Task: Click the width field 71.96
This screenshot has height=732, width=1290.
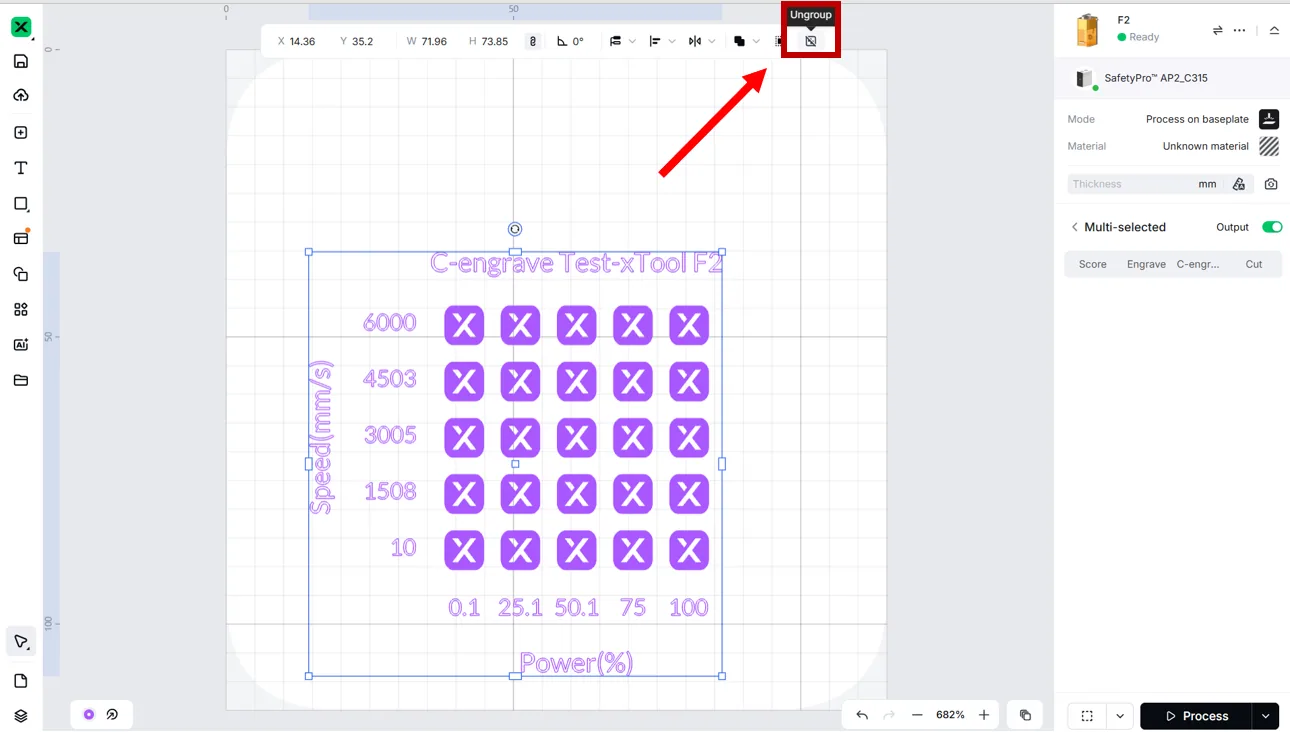Action: pyautogui.click(x=428, y=41)
